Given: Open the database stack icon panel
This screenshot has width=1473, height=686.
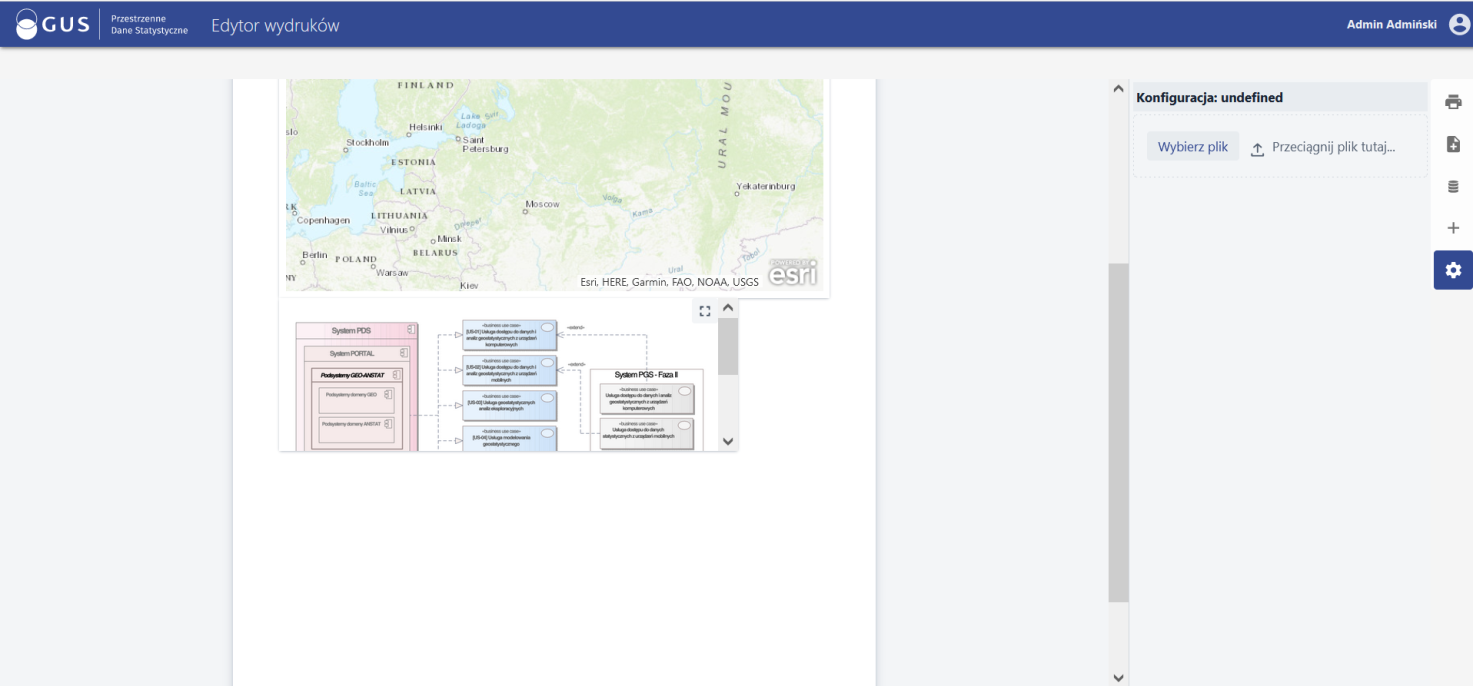Looking at the screenshot, I should (x=1453, y=186).
